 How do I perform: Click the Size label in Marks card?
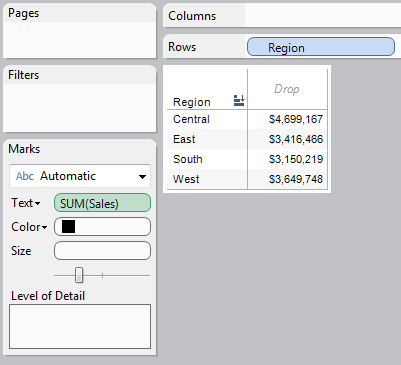[x=21, y=251]
